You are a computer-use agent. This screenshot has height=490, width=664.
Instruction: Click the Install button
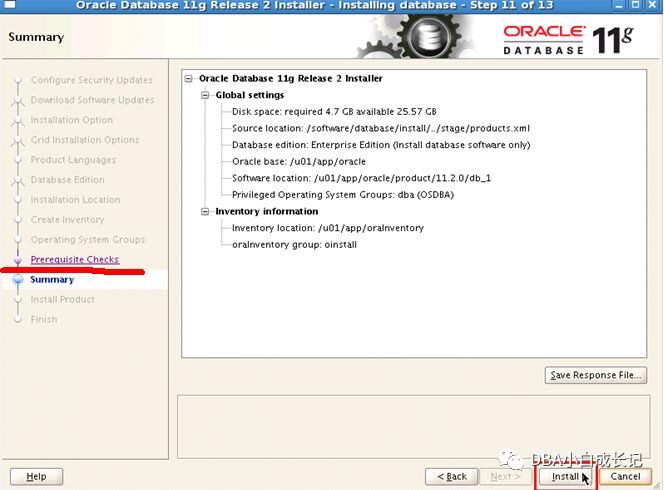pos(565,476)
